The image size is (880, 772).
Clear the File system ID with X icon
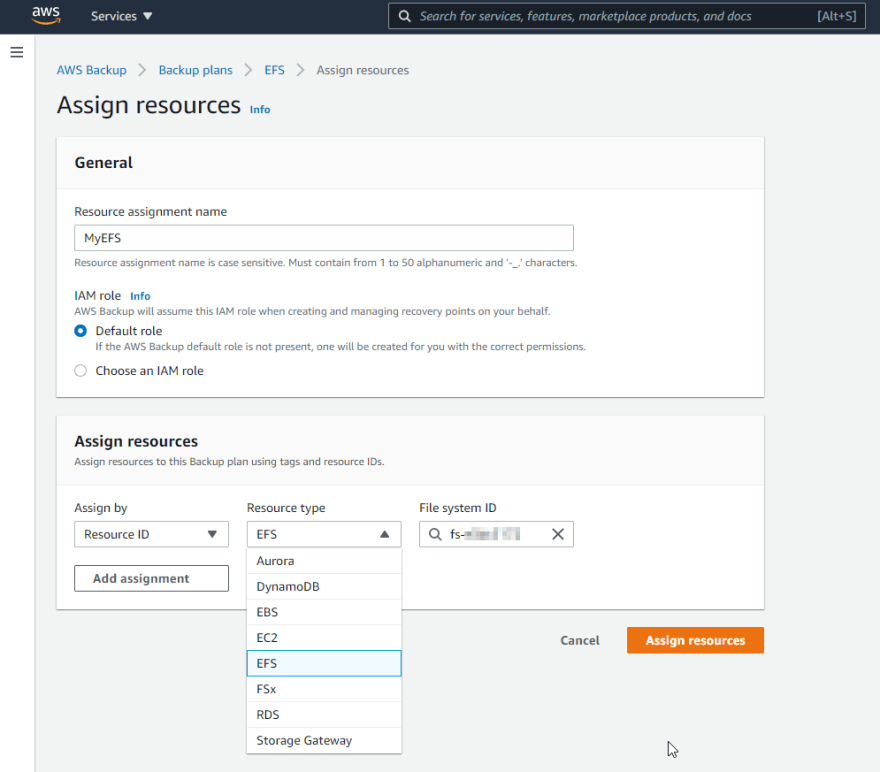557,534
